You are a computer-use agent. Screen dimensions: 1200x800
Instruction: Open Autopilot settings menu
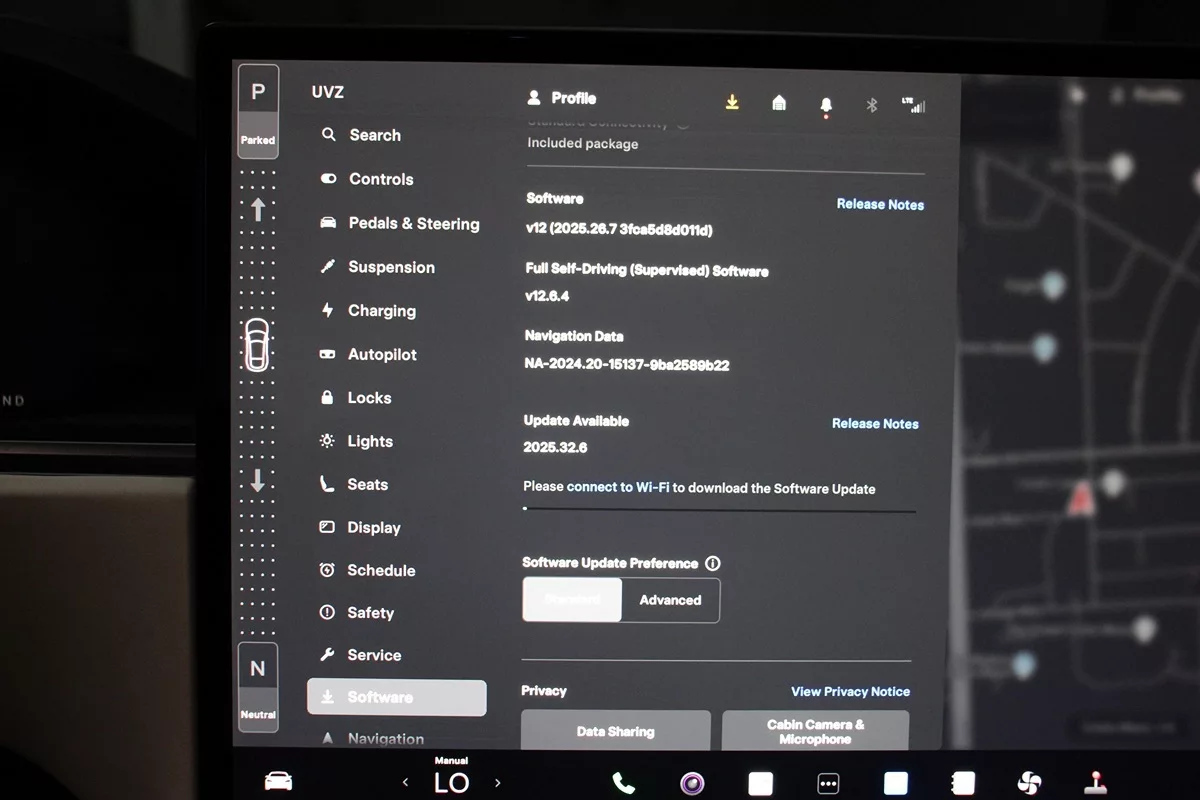pyautogui.click(x=381, y=354)
